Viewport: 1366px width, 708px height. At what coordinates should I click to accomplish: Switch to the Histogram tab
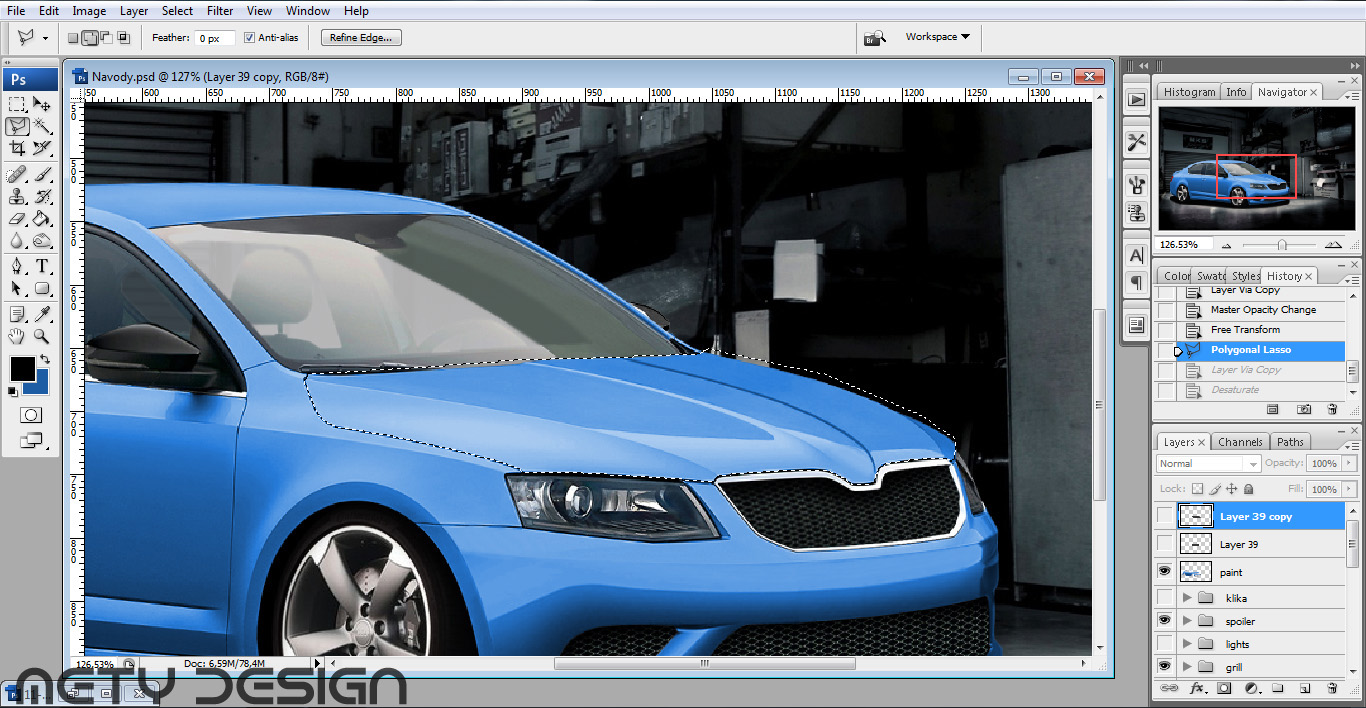tap(1189, 92)
